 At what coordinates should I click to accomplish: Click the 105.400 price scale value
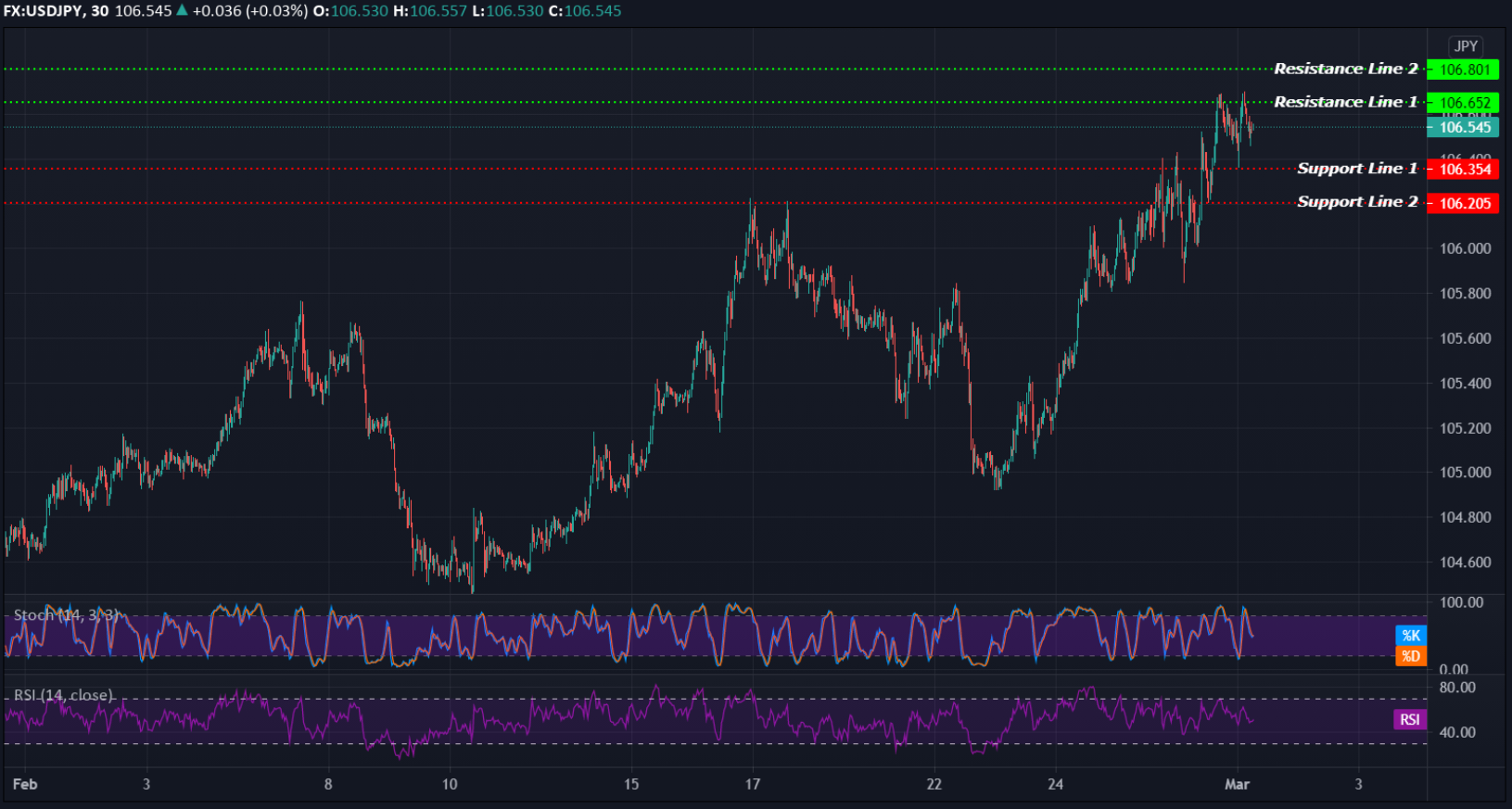(1466, 384)
